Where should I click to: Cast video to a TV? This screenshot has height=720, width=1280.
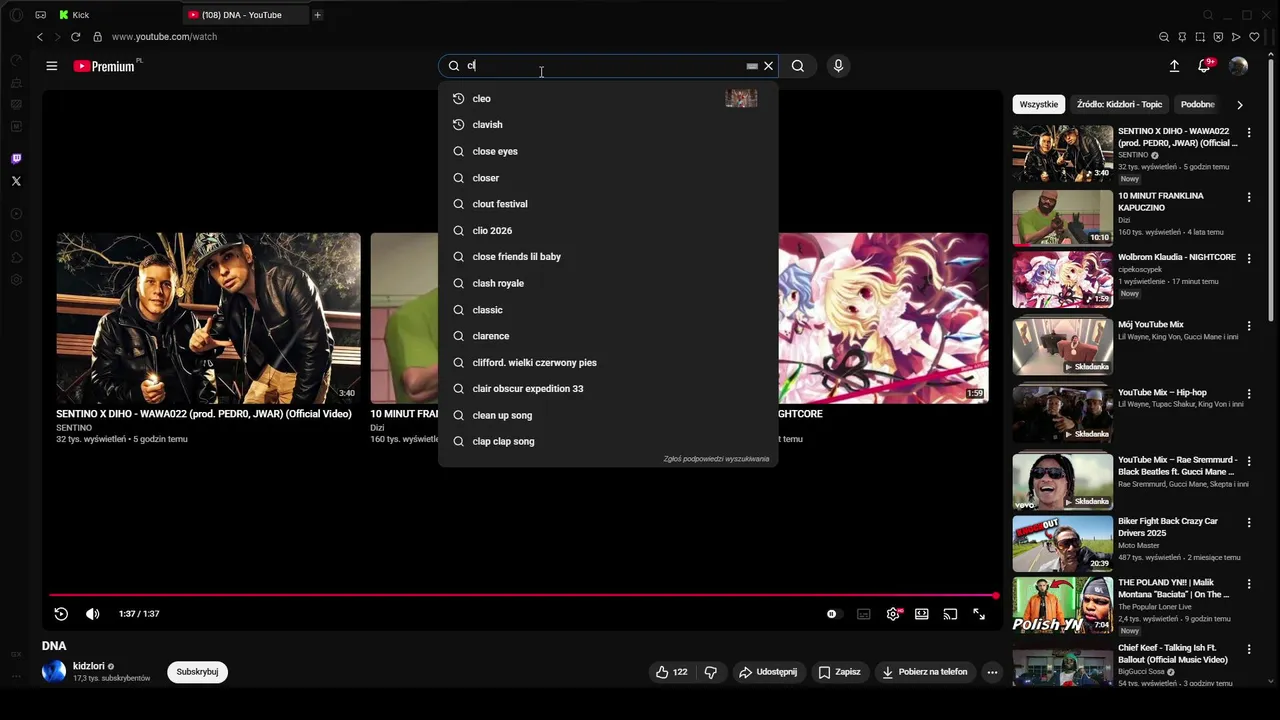950,614
